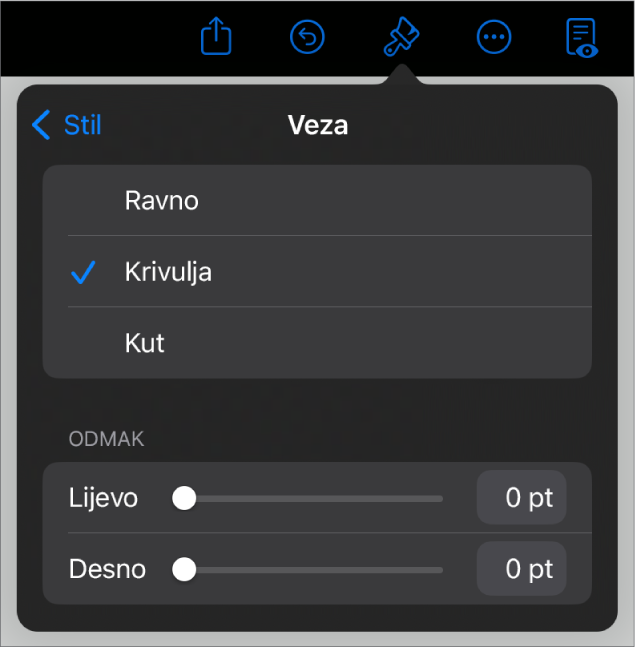Tap the Share icon in toolbar
This screenshot has height=649, width=635.
pos(216,38)
